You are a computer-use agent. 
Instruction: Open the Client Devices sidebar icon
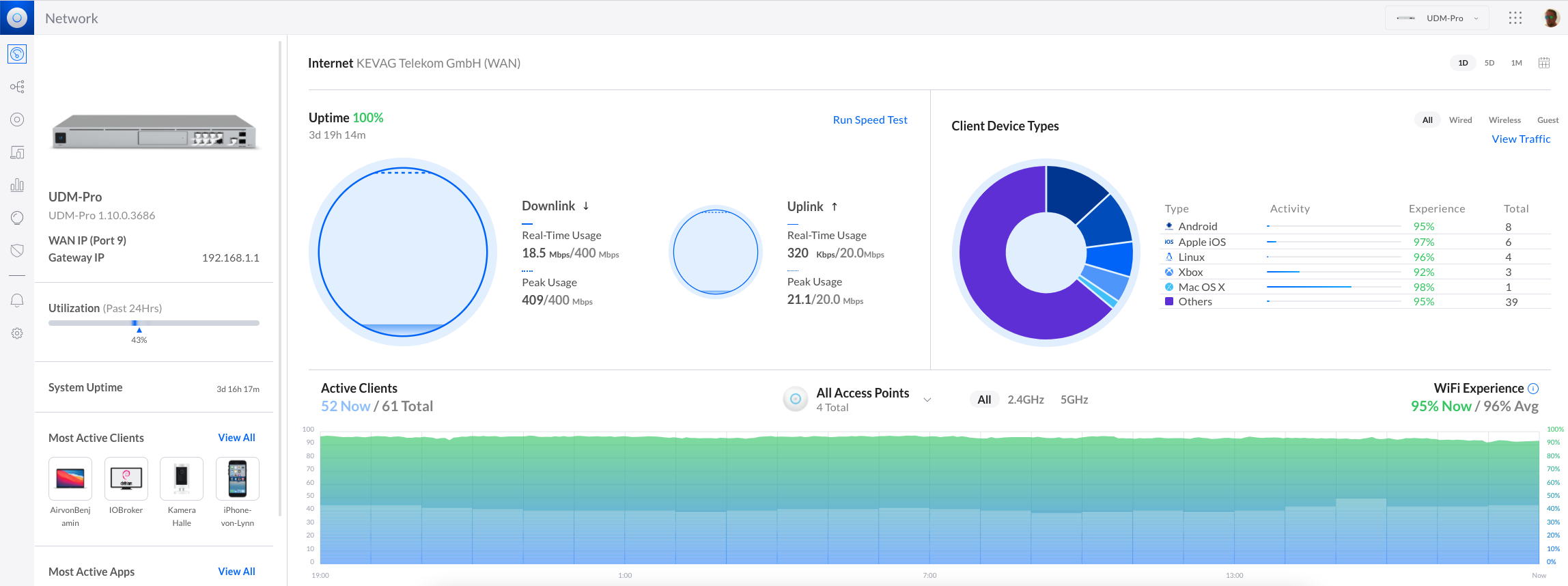pyautogui.click(x=17, y=152)
